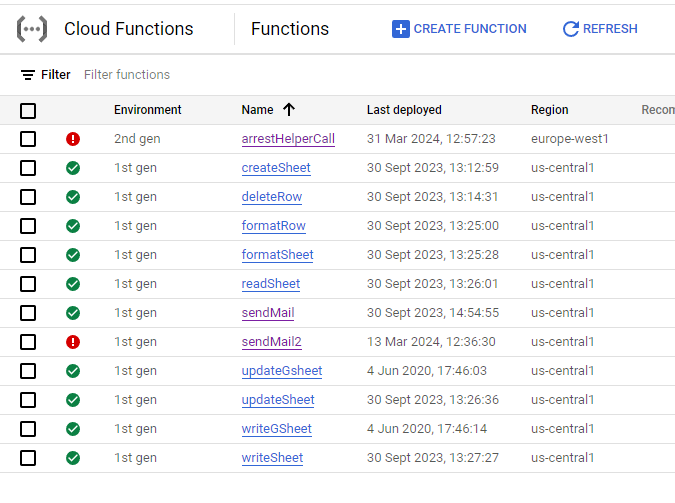Click the red error icon for arrestHelperCall
The image size is (675, 503).
click(73, 139)
